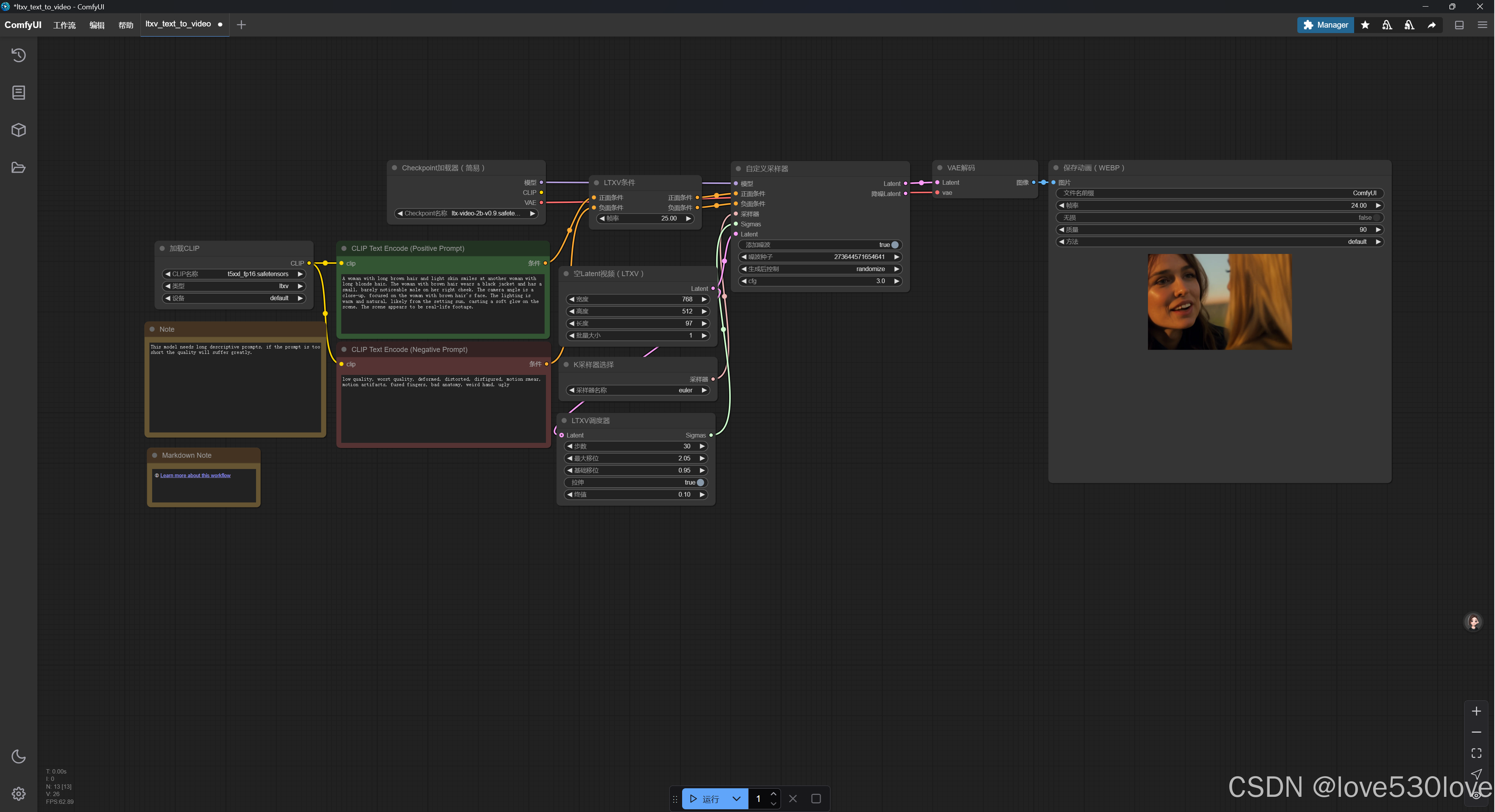Open the node library sidebar icon
The height and width of the screenshot is (812, 1495).
point(19,93)
